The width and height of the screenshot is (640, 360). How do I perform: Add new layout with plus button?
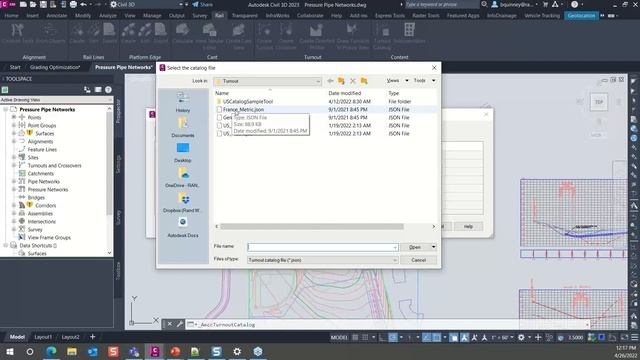(93, 337)
